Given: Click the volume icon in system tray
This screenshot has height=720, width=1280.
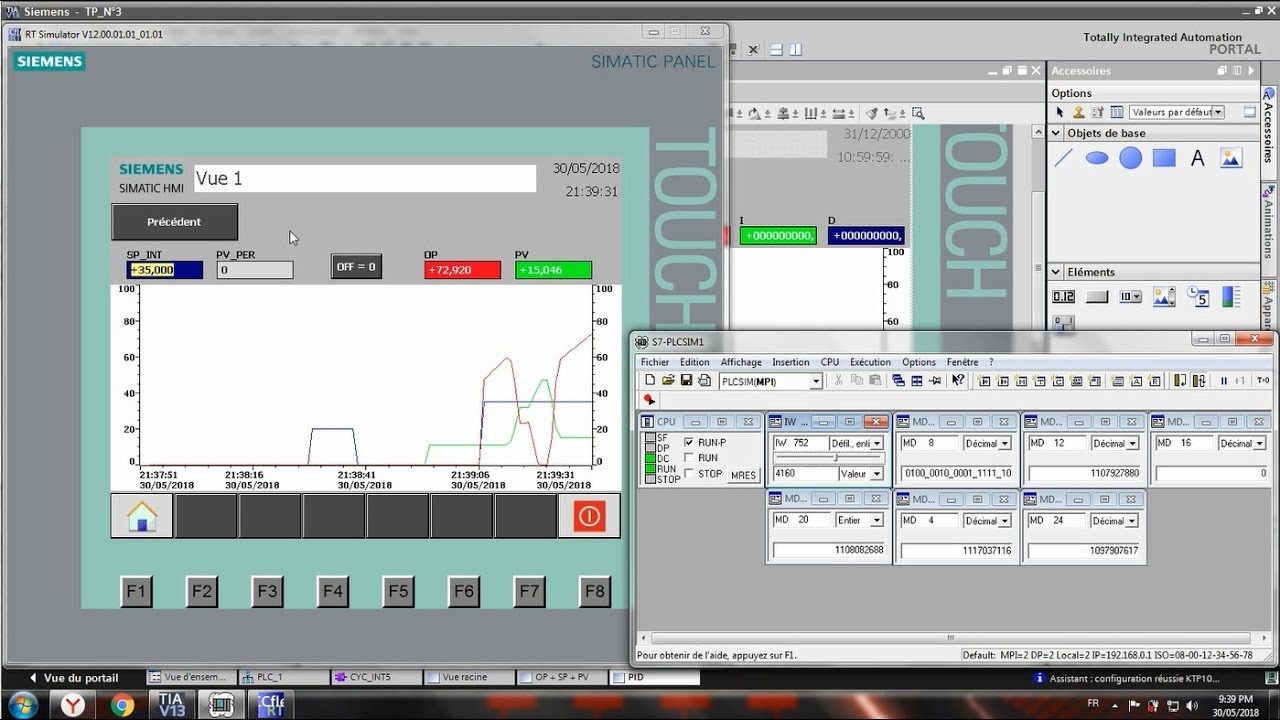Looking at the screenshot, I should 1191,705.
